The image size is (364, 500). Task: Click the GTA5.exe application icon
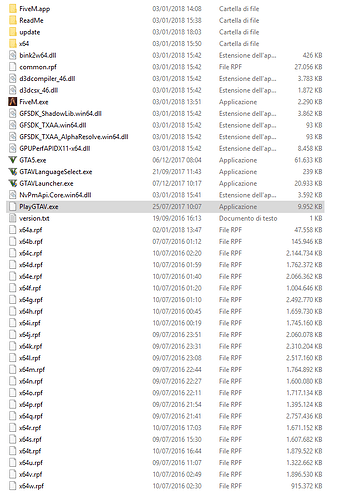coord(12,160)
